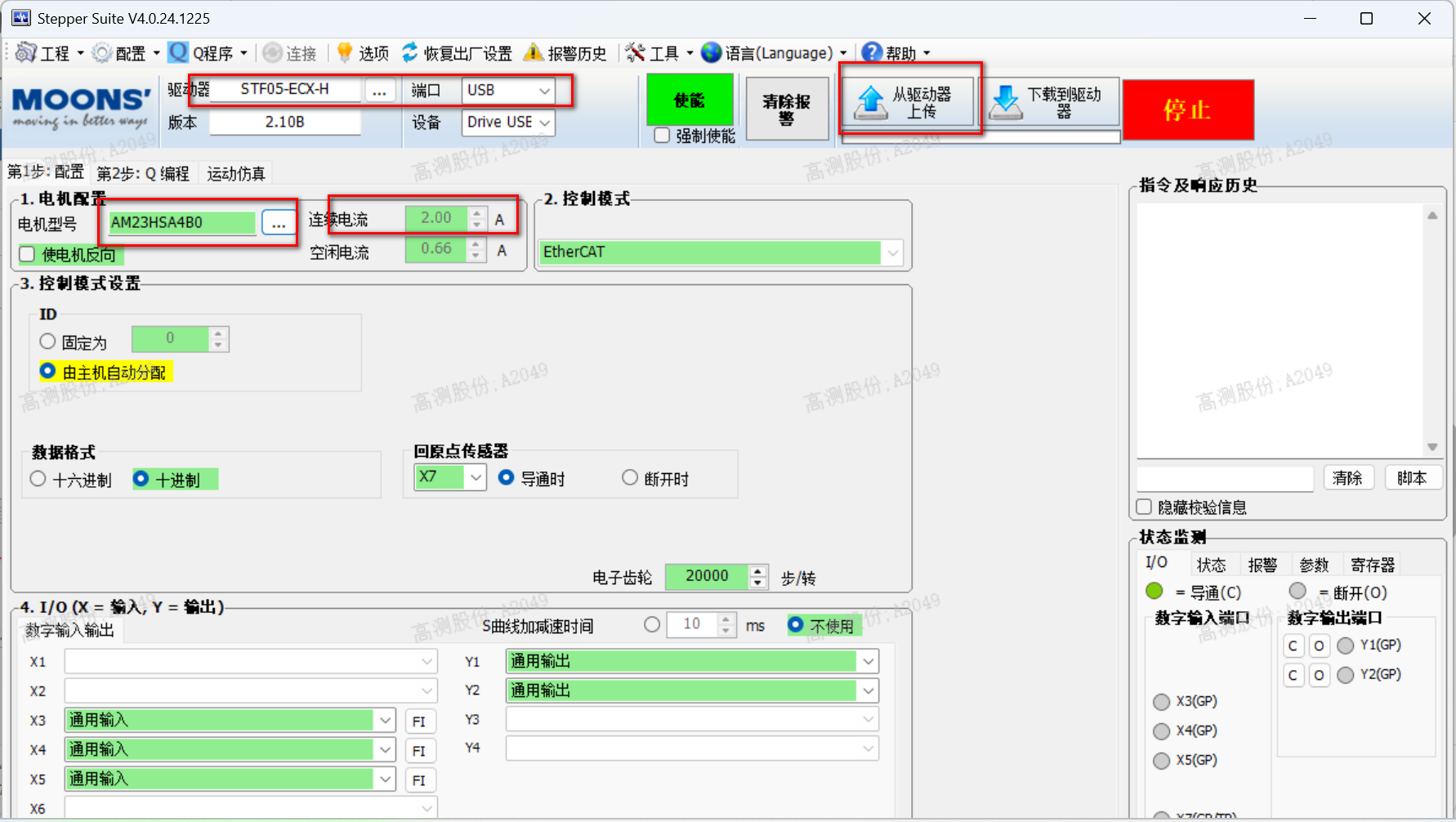Image resolution: width=1456 pixels, height=822 pixels.
Task: Click the command input field beside 清除
Action: pyautogui.click(x=1224, y=478)
